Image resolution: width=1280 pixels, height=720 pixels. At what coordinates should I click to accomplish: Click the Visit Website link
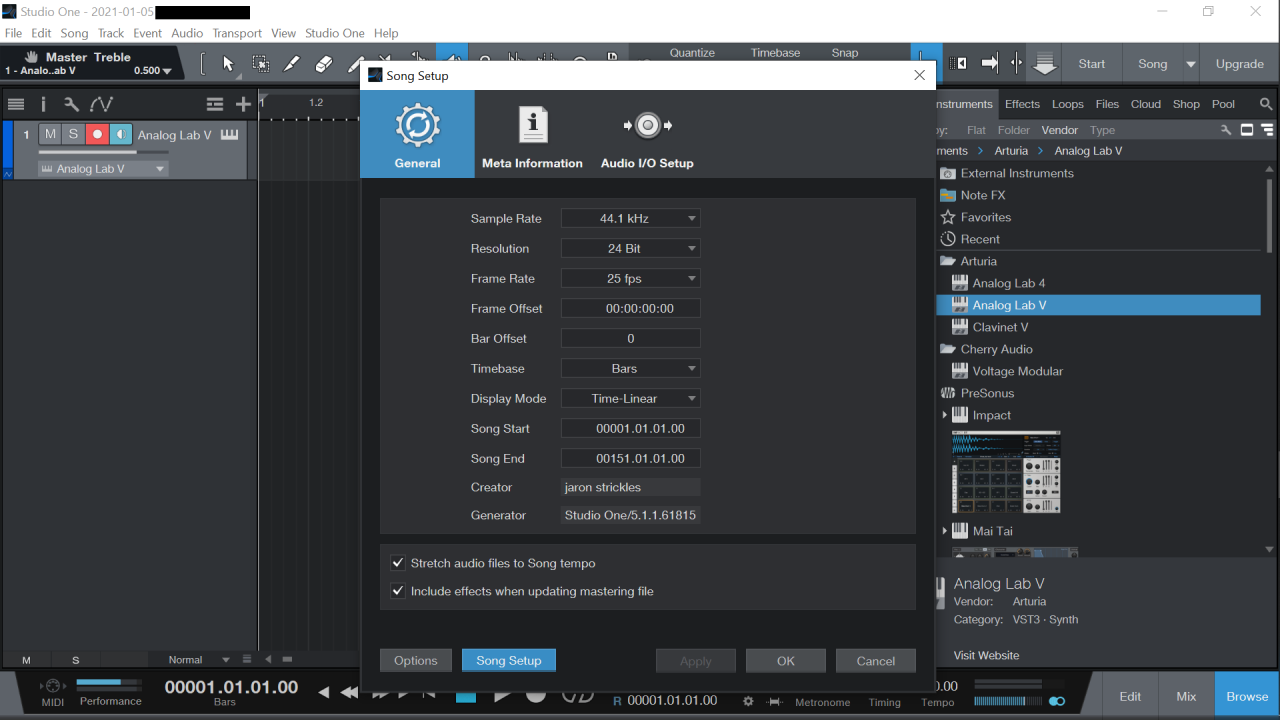(x=987, y=656)
